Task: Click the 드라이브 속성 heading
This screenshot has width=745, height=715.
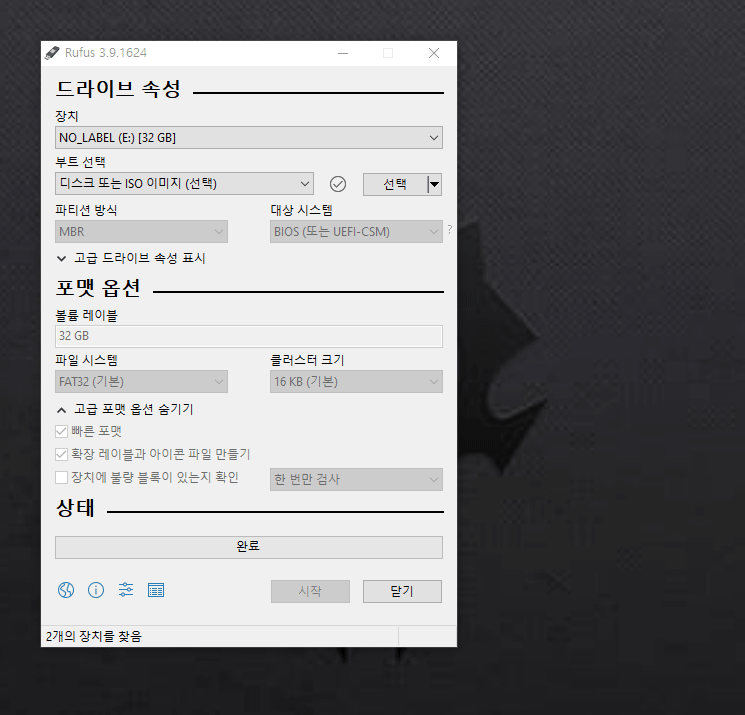Action: [118, 89]
